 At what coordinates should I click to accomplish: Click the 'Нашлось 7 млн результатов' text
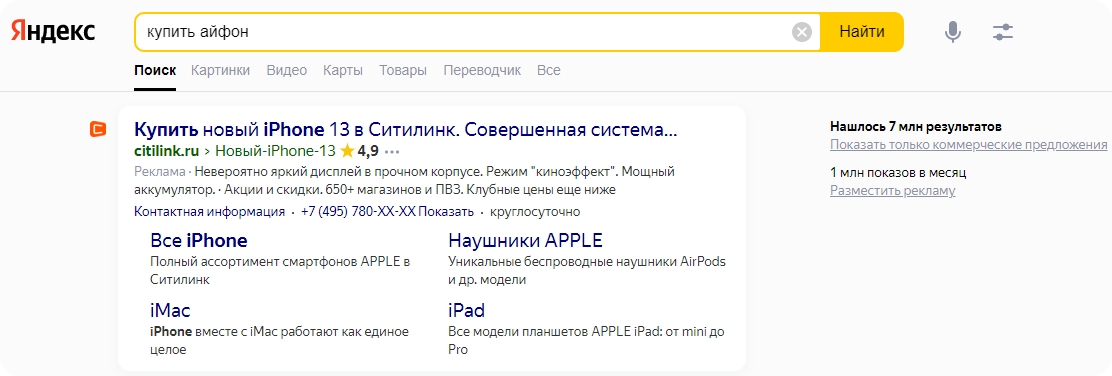click(916, 127)
